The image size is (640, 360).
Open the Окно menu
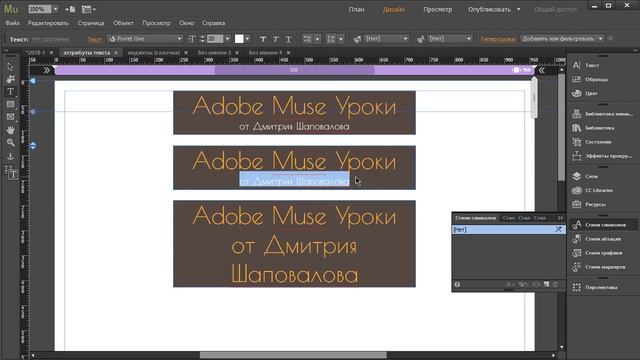187,23
